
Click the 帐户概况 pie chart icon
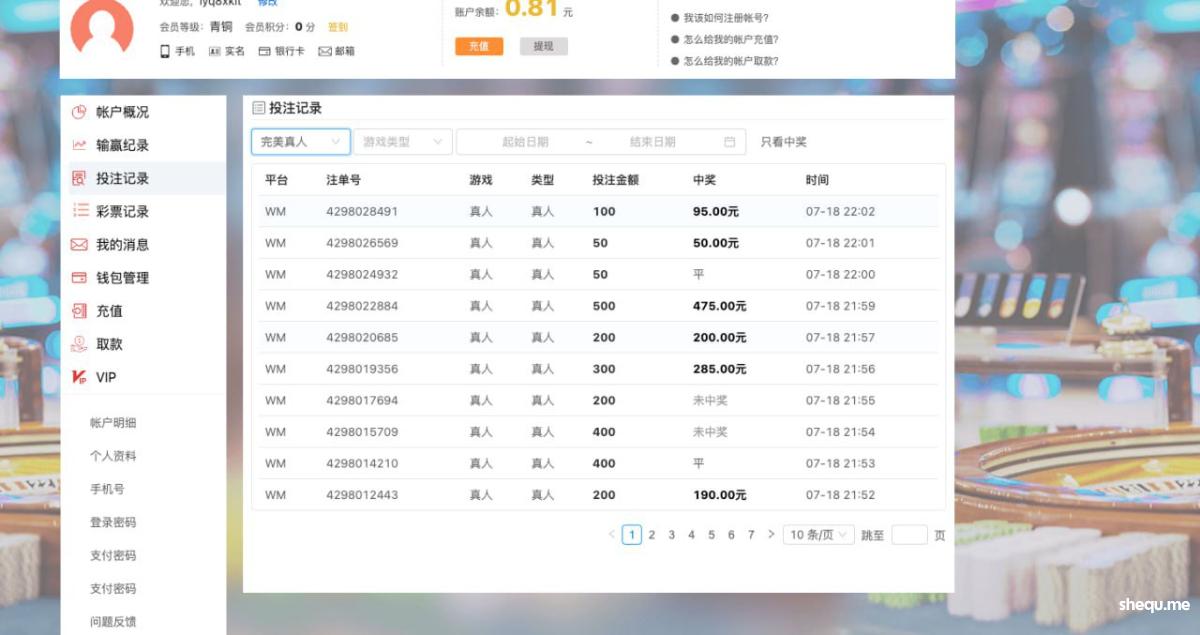pos(79,112)
